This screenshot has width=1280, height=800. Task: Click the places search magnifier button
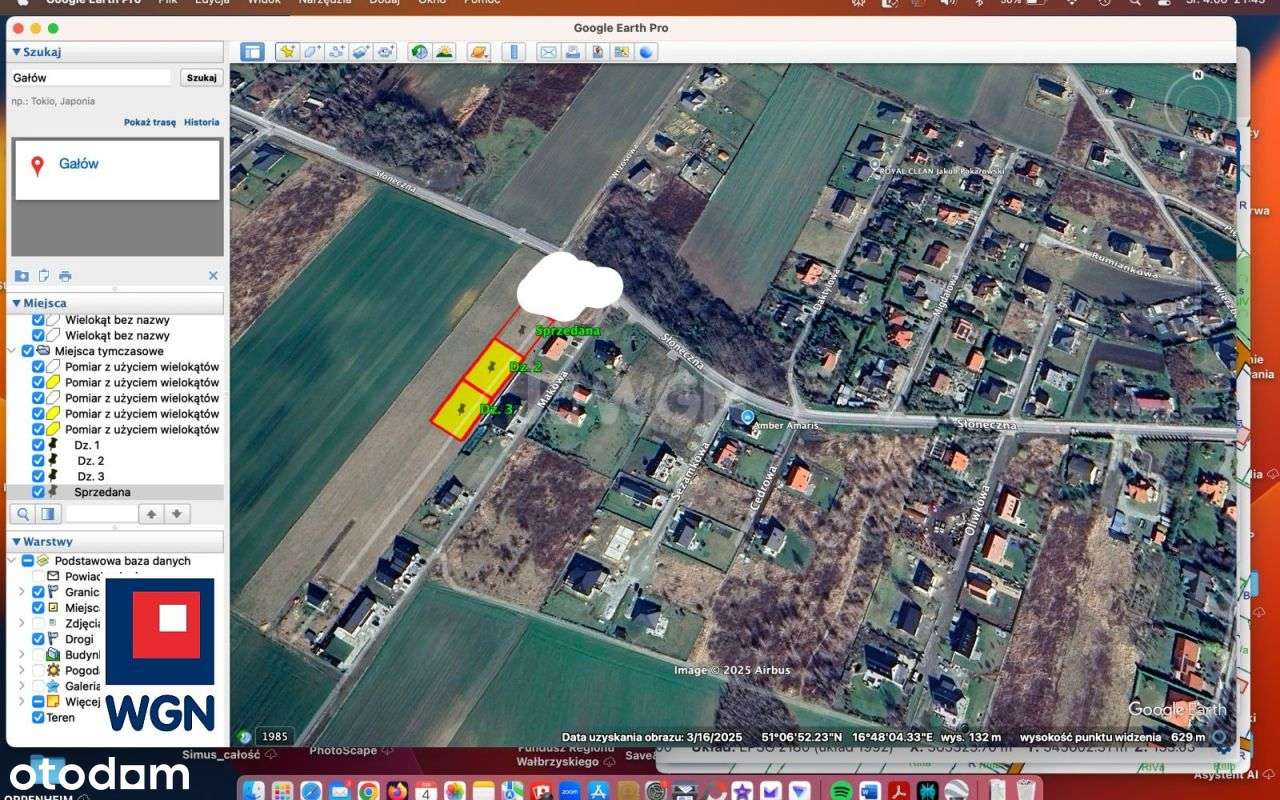[x=22, y=514]
